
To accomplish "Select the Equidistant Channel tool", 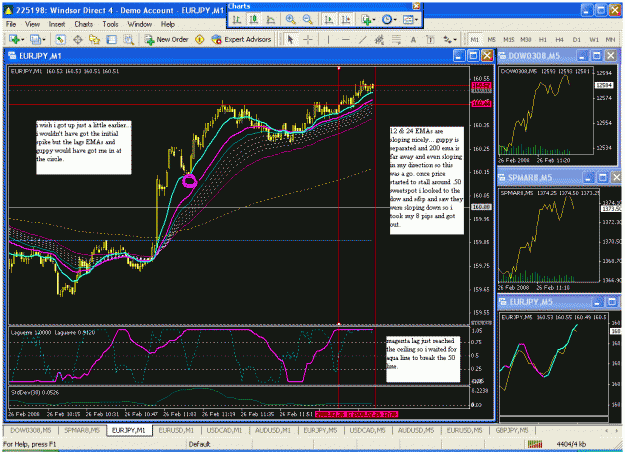I will pos(379,39).
